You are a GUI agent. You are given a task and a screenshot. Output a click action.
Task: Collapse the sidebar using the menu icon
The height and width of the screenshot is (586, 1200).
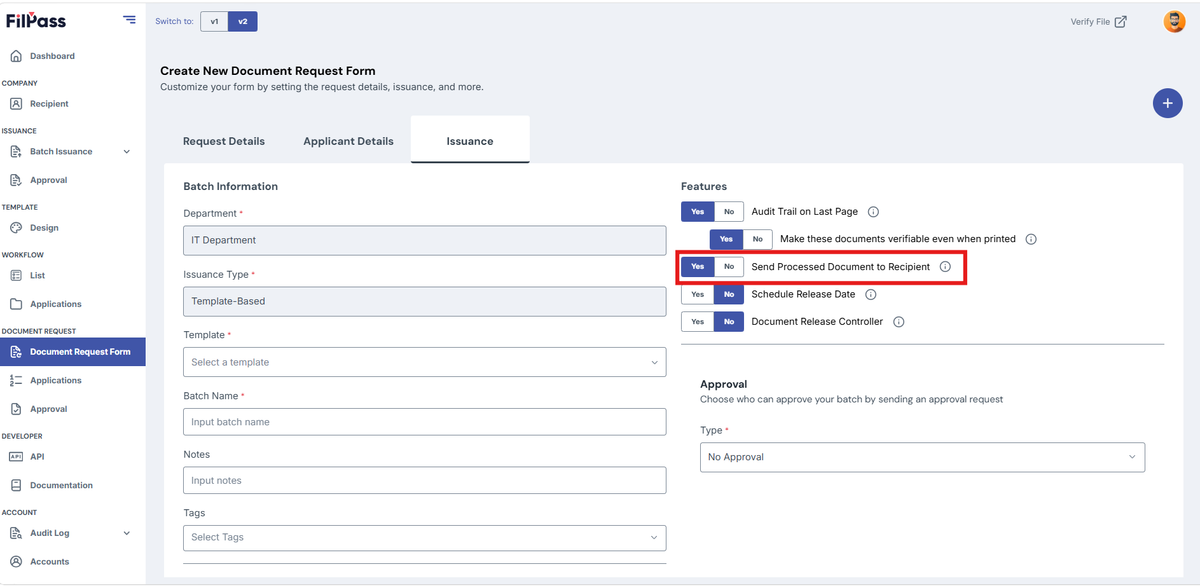click(x=129, y=19)
